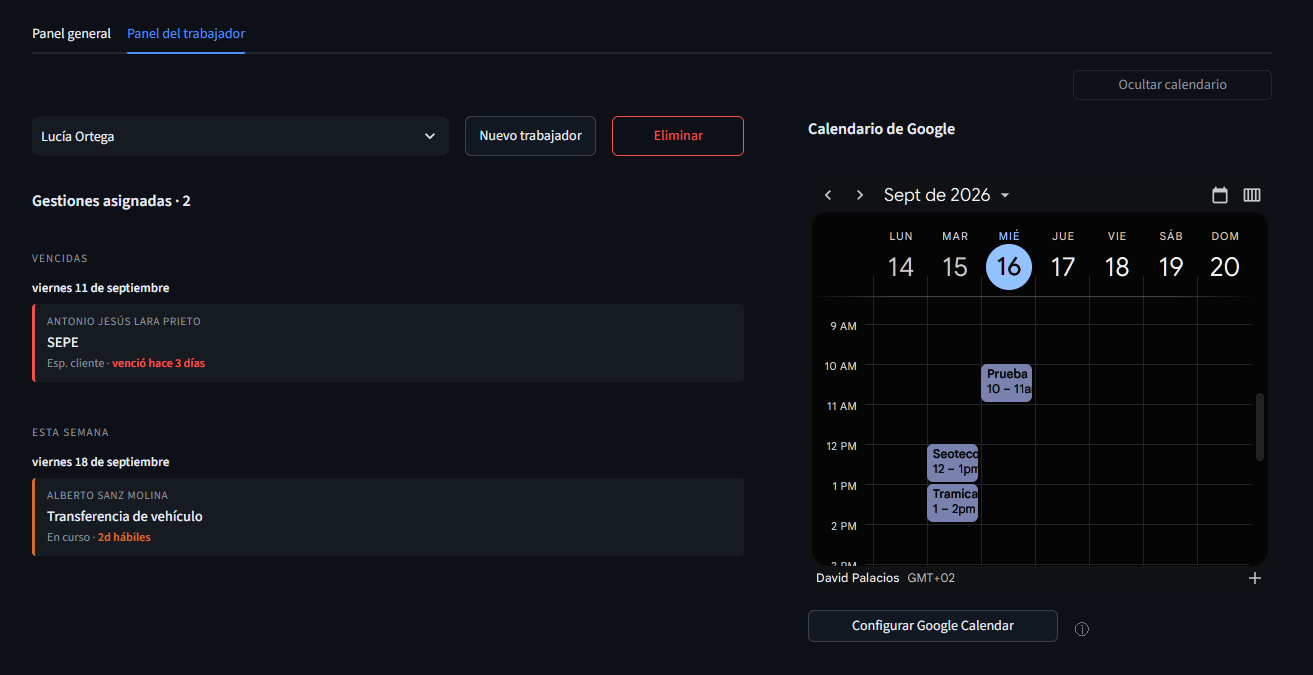Click the calendar today icon

(x=1220, y=195)
